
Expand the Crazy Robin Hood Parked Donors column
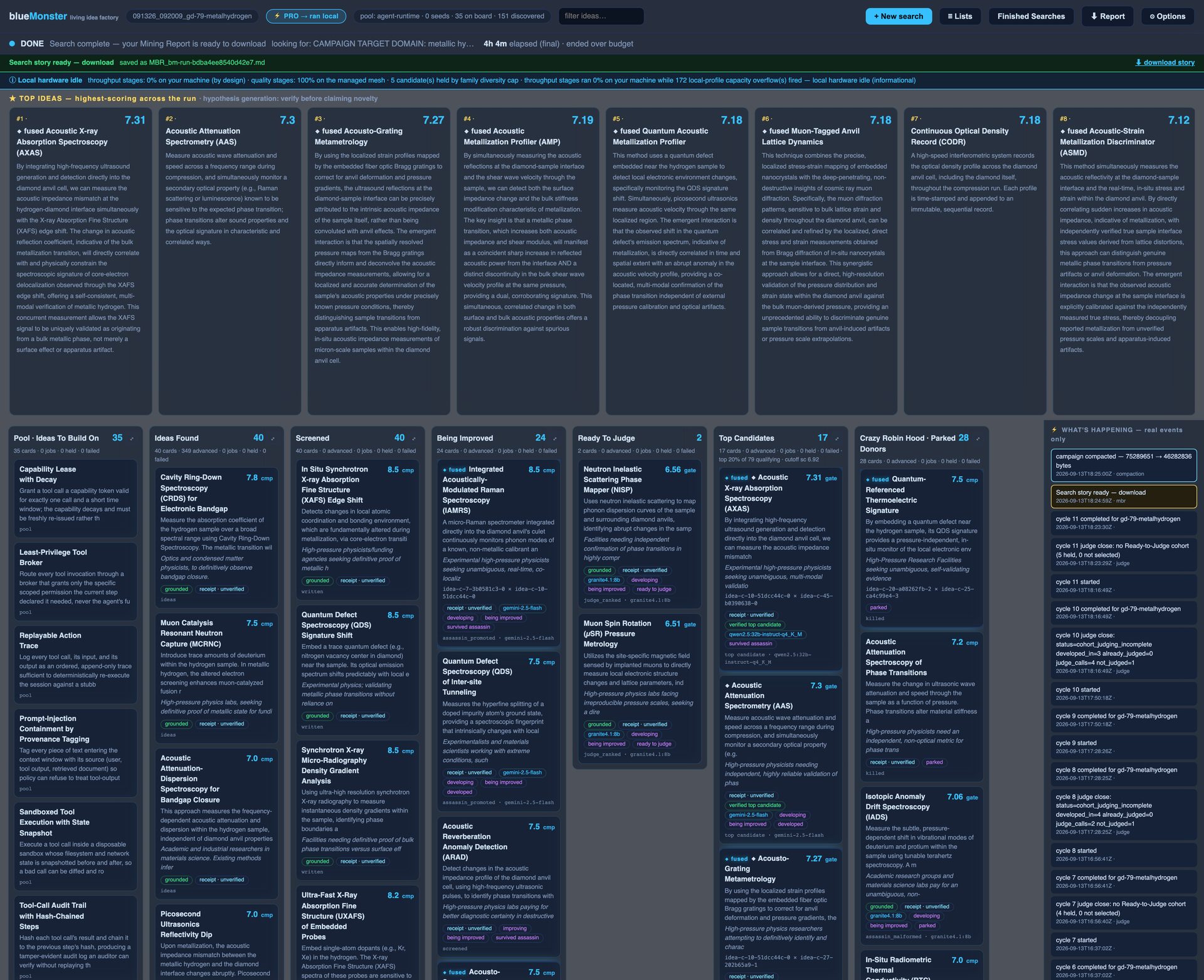tap(978, 439)
